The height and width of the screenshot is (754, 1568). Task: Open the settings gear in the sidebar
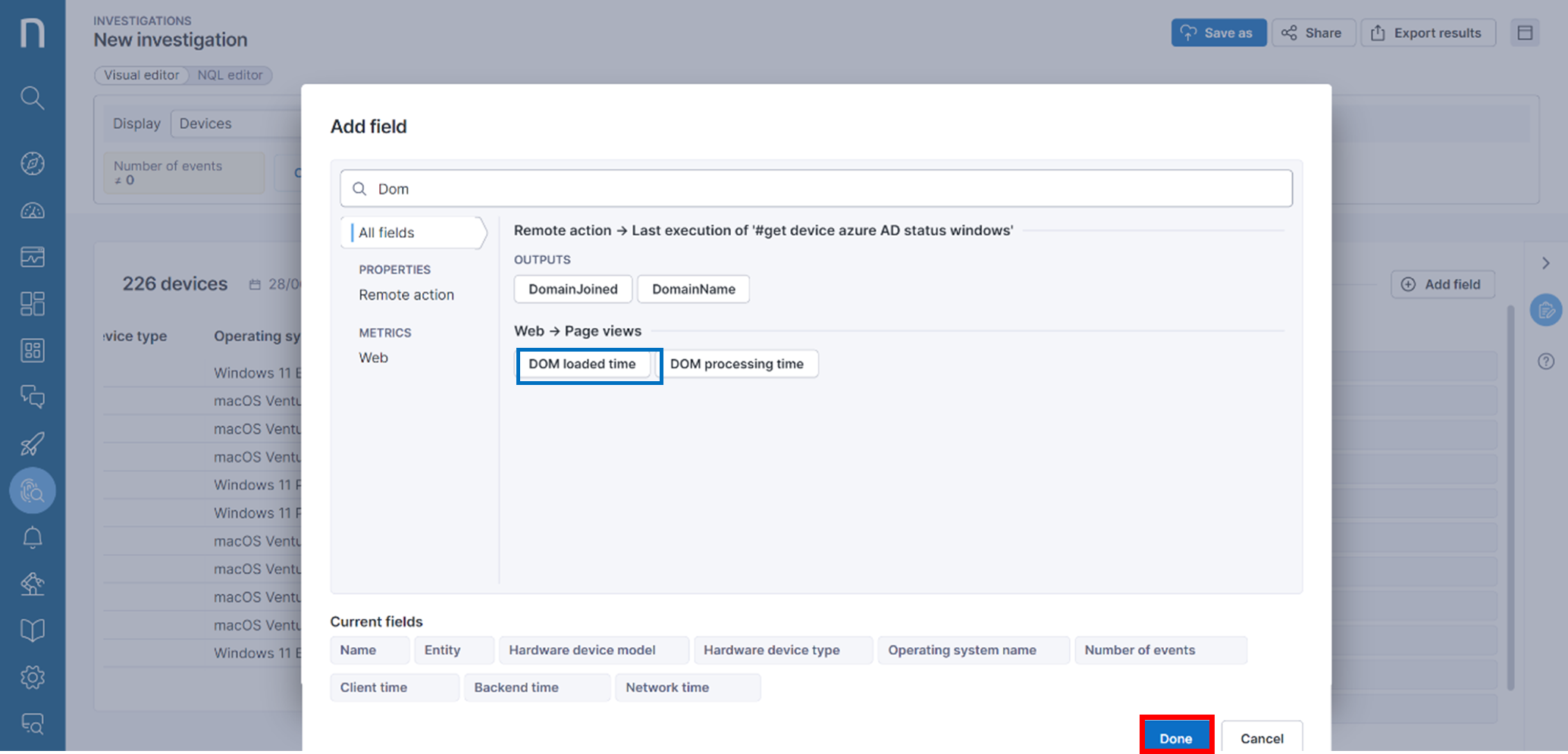(32, 677)
